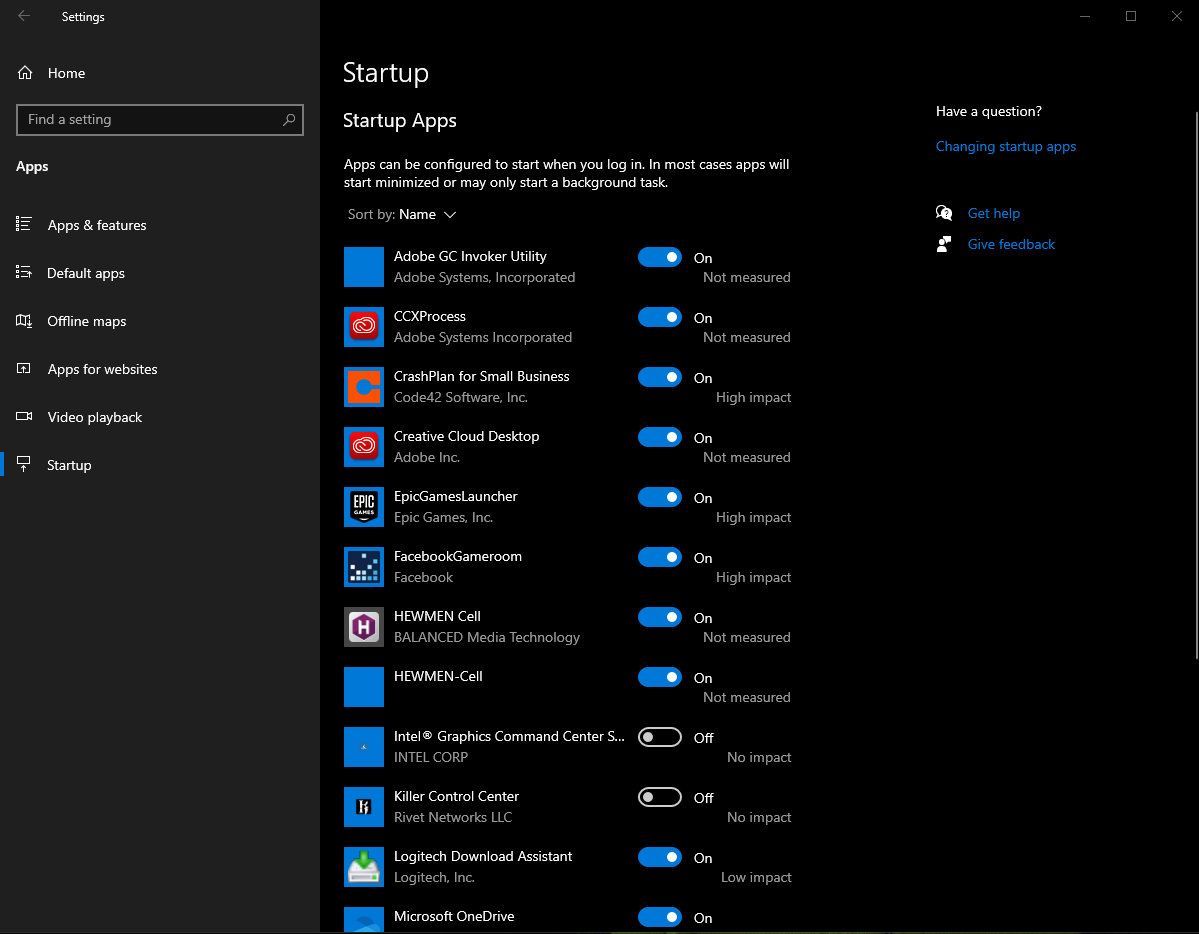Click the Low impact label for Logitech
The width and height of the screenshot is (1199, 934).
pyautogui.click(x=756, y=877)
